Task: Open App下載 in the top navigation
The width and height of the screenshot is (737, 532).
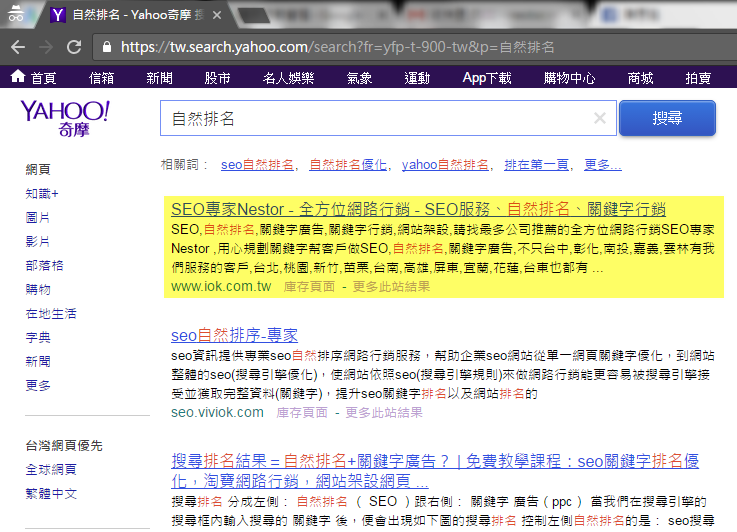Action: coord(487,78)
